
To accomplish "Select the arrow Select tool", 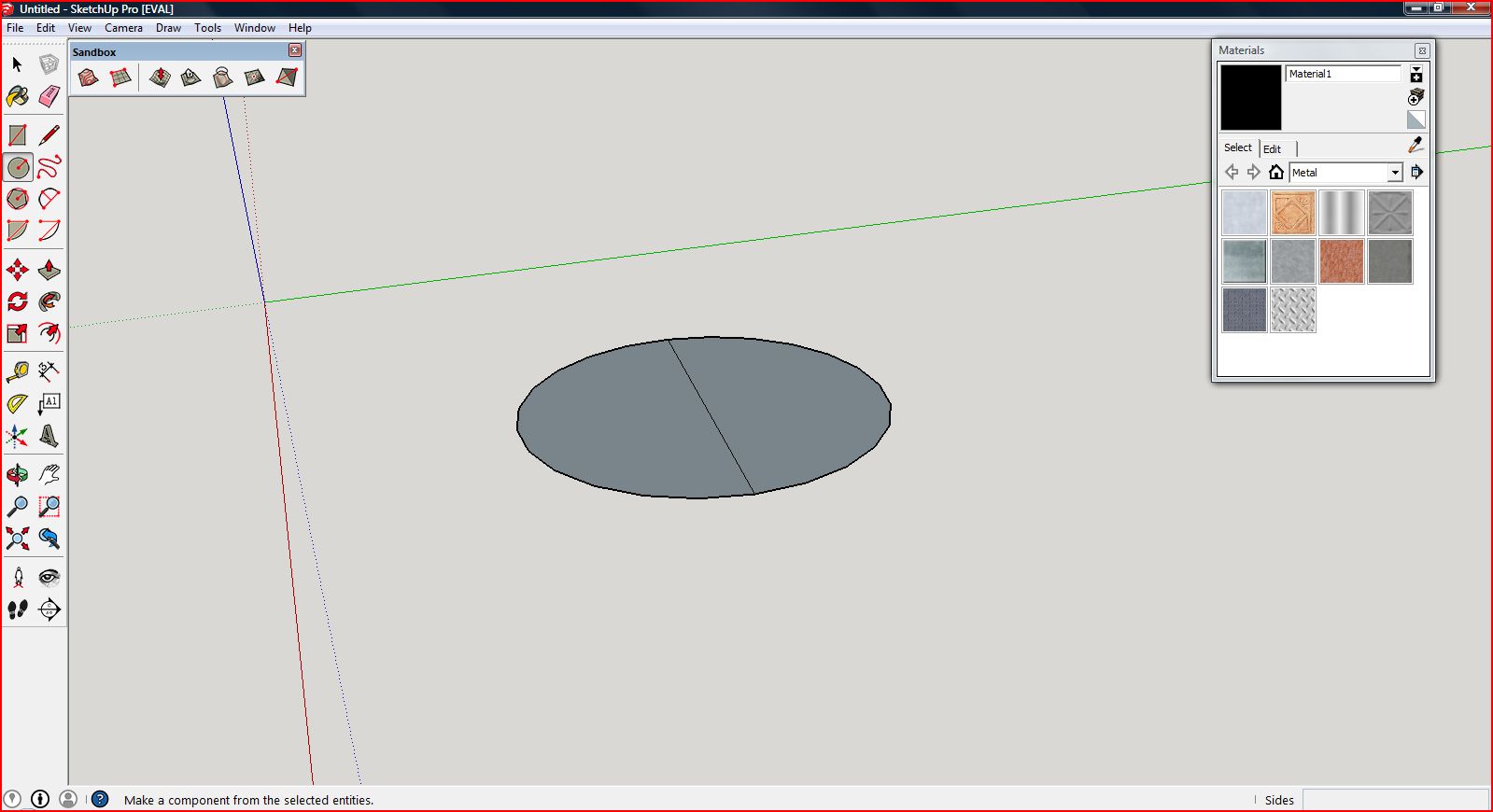I will [x=17, y=64].
